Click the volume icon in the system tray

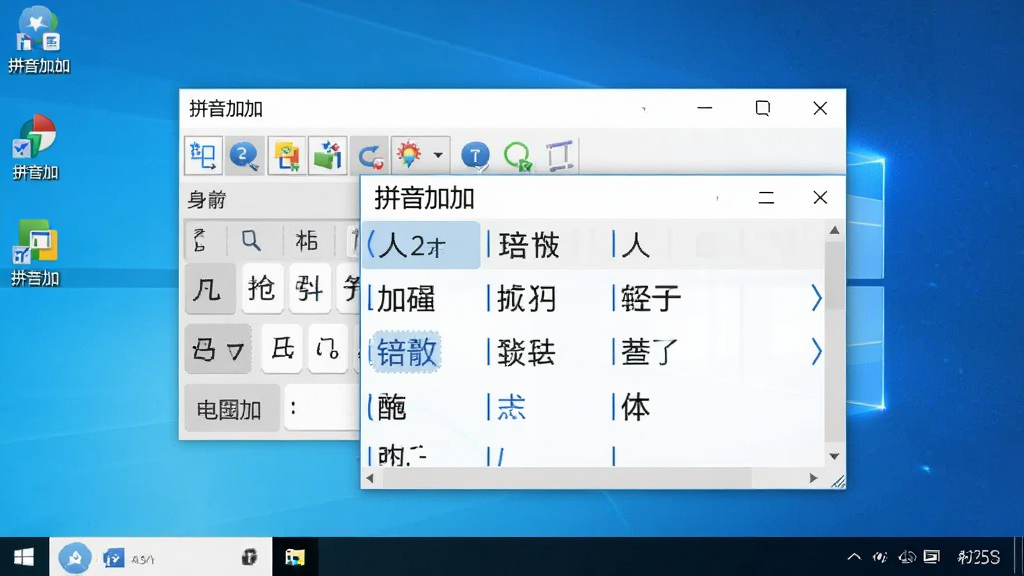tap(907, 557)
